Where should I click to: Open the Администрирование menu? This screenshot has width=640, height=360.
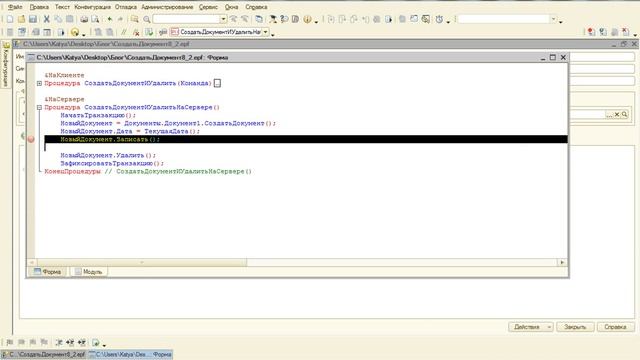pos(167,7)
